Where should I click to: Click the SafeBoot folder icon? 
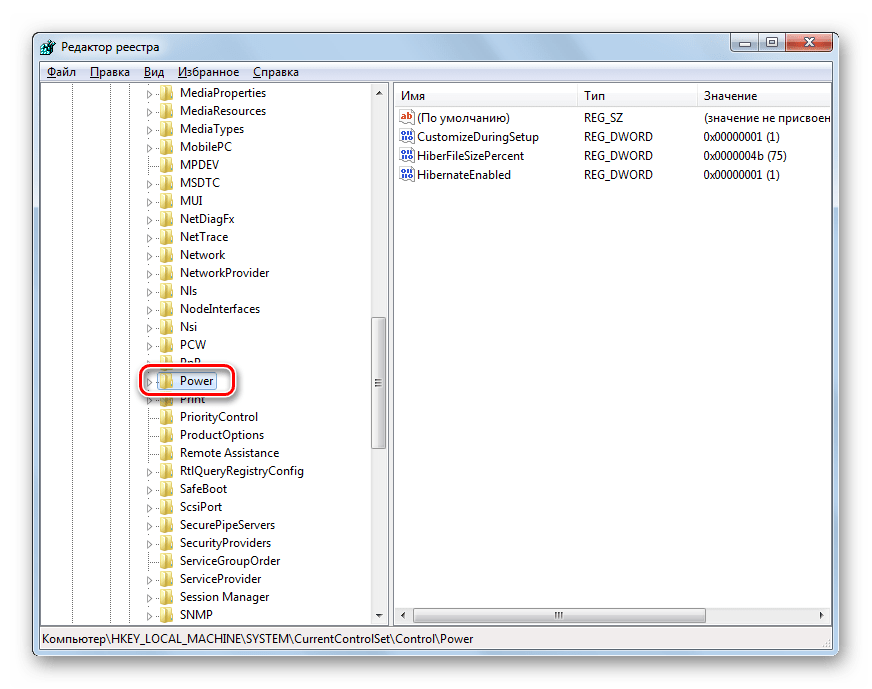point(166,489)
